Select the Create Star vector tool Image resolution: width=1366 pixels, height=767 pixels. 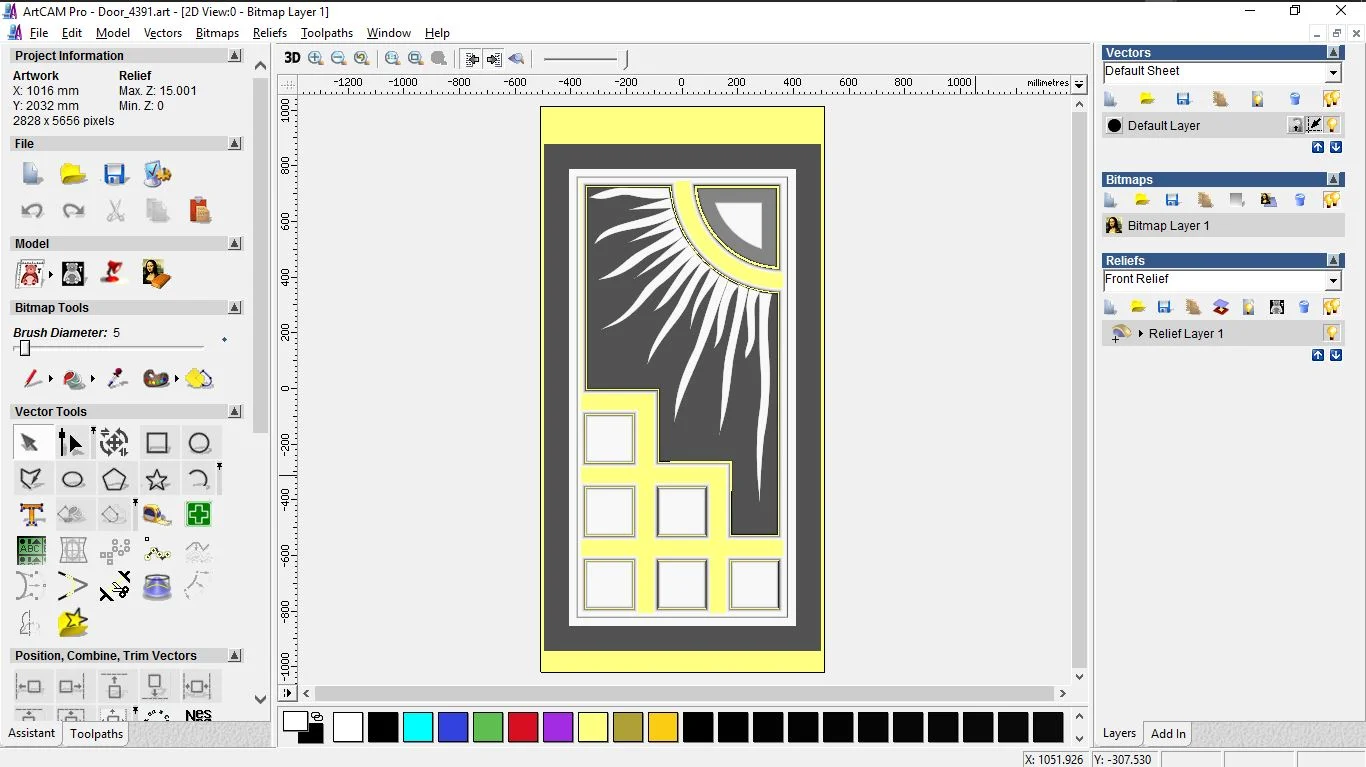(157, 479)
